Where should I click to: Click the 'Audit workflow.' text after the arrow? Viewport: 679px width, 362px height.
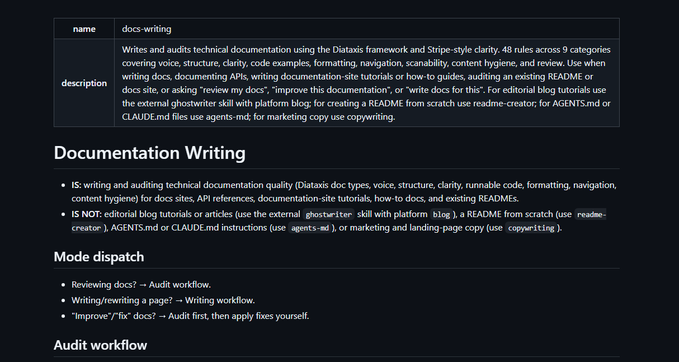(x=180, y=284)
